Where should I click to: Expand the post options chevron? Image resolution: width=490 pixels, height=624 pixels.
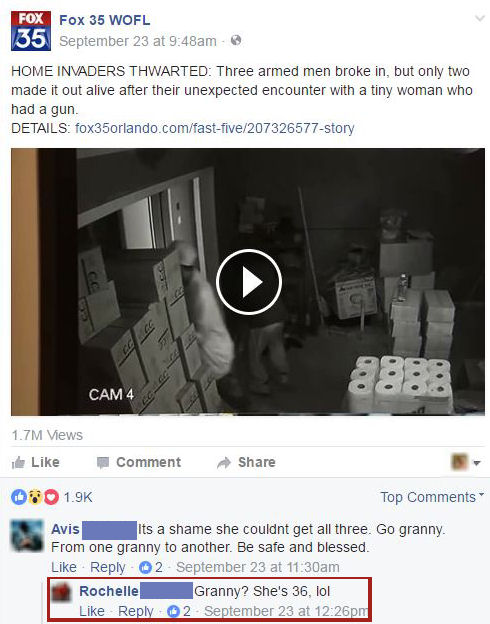tap(480, 18)
